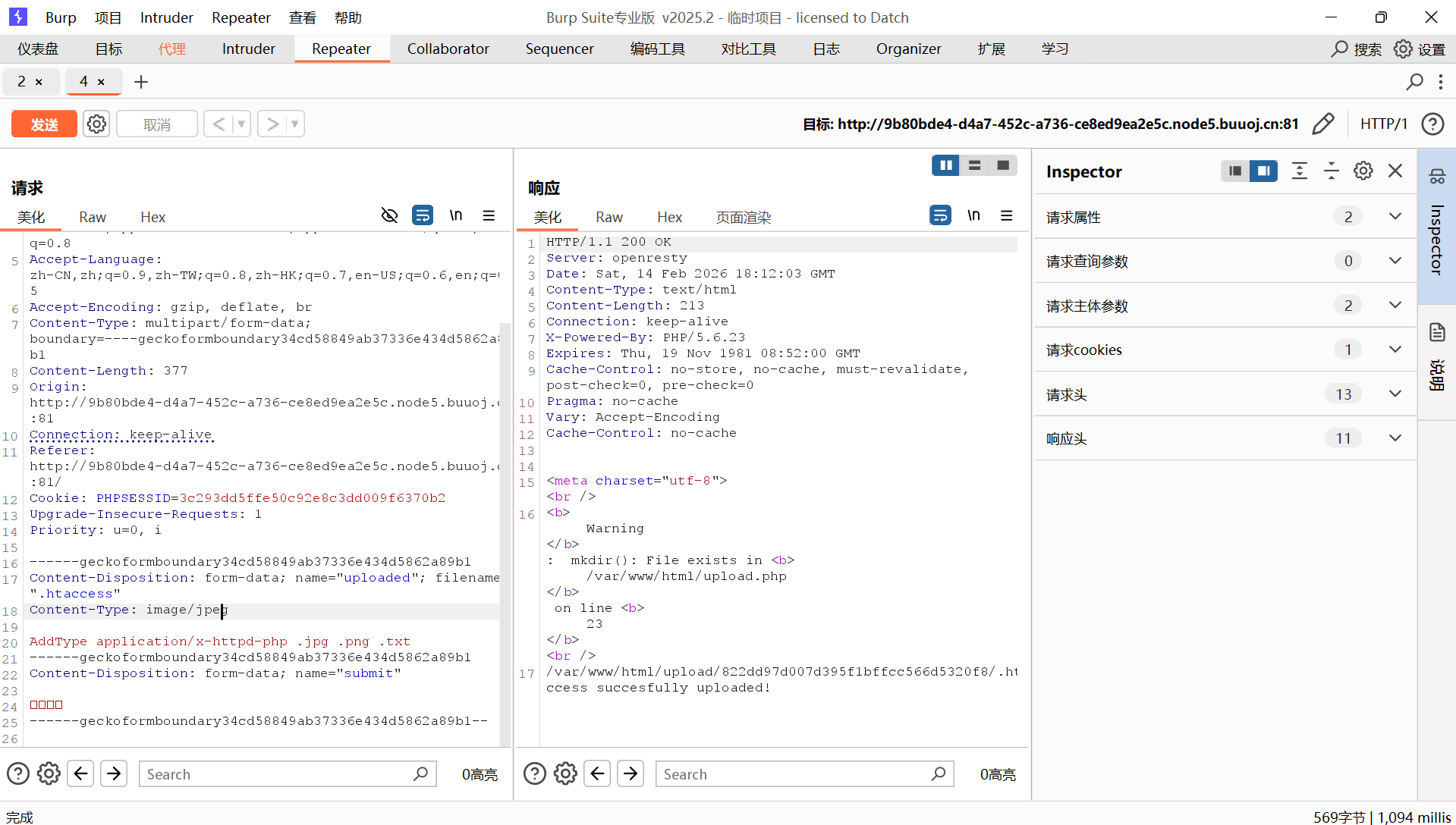
Task: Switch to combined tabbed layout view
Action: 1003,165
